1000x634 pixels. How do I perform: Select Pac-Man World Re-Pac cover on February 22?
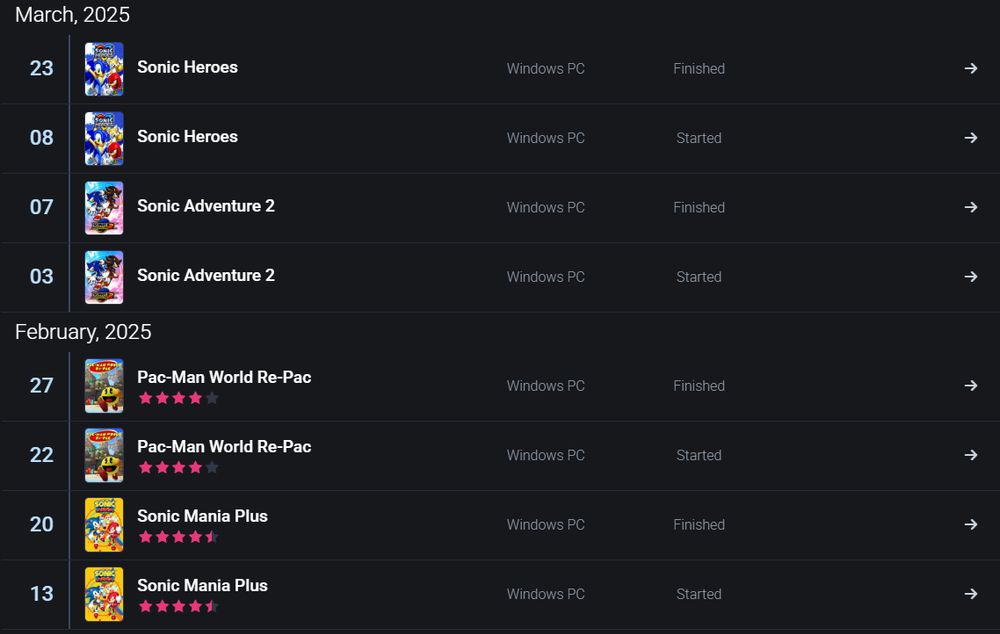[x=104, y=455]
